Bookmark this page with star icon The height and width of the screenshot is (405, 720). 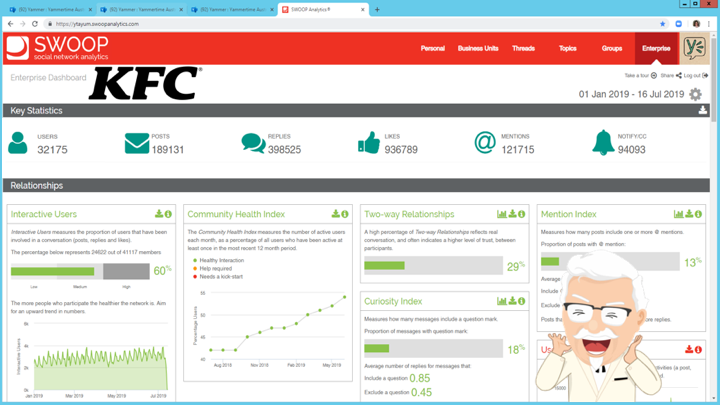(x=663, y=24)
